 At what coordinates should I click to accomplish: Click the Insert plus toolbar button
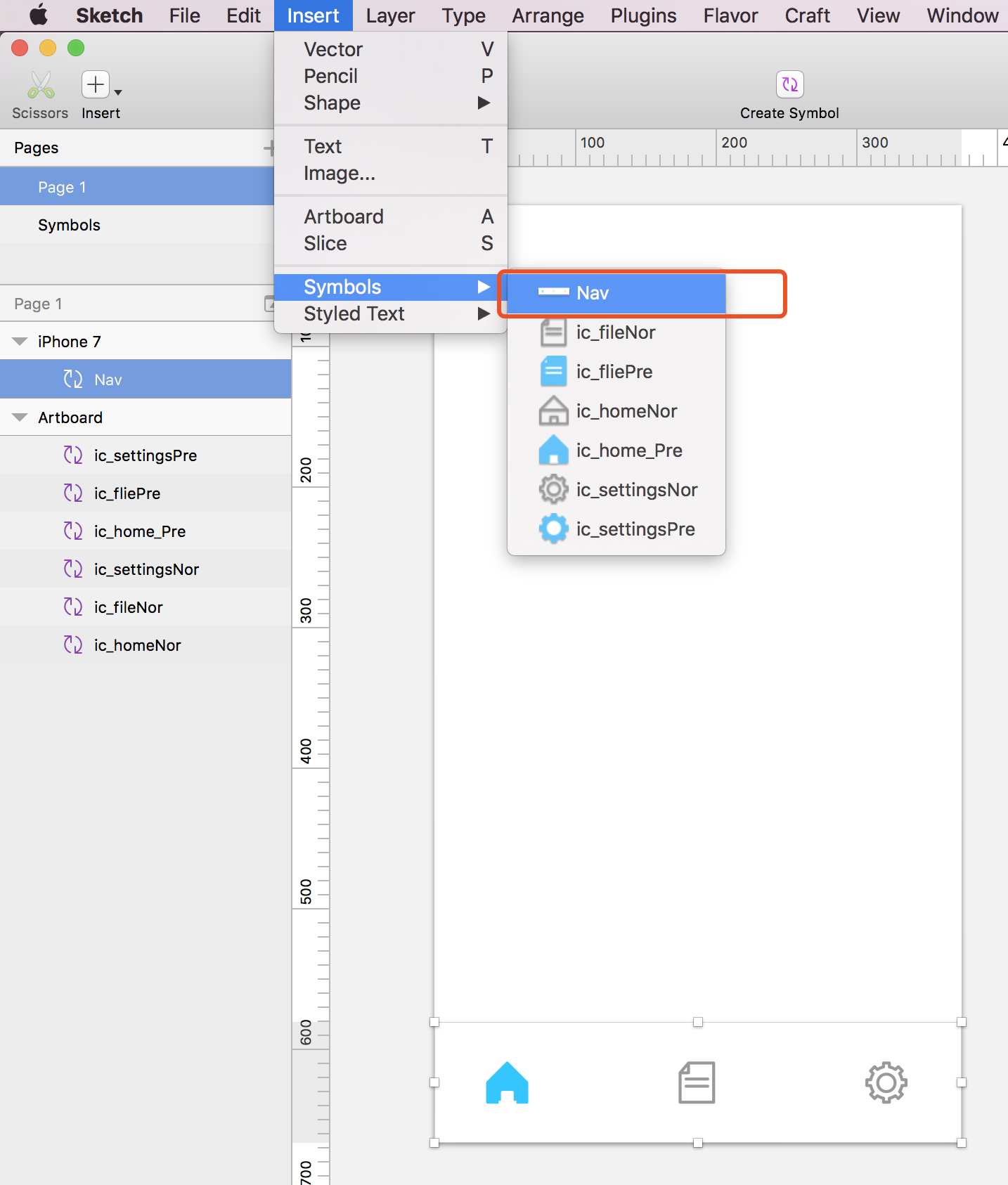click(x=96, y=85)
